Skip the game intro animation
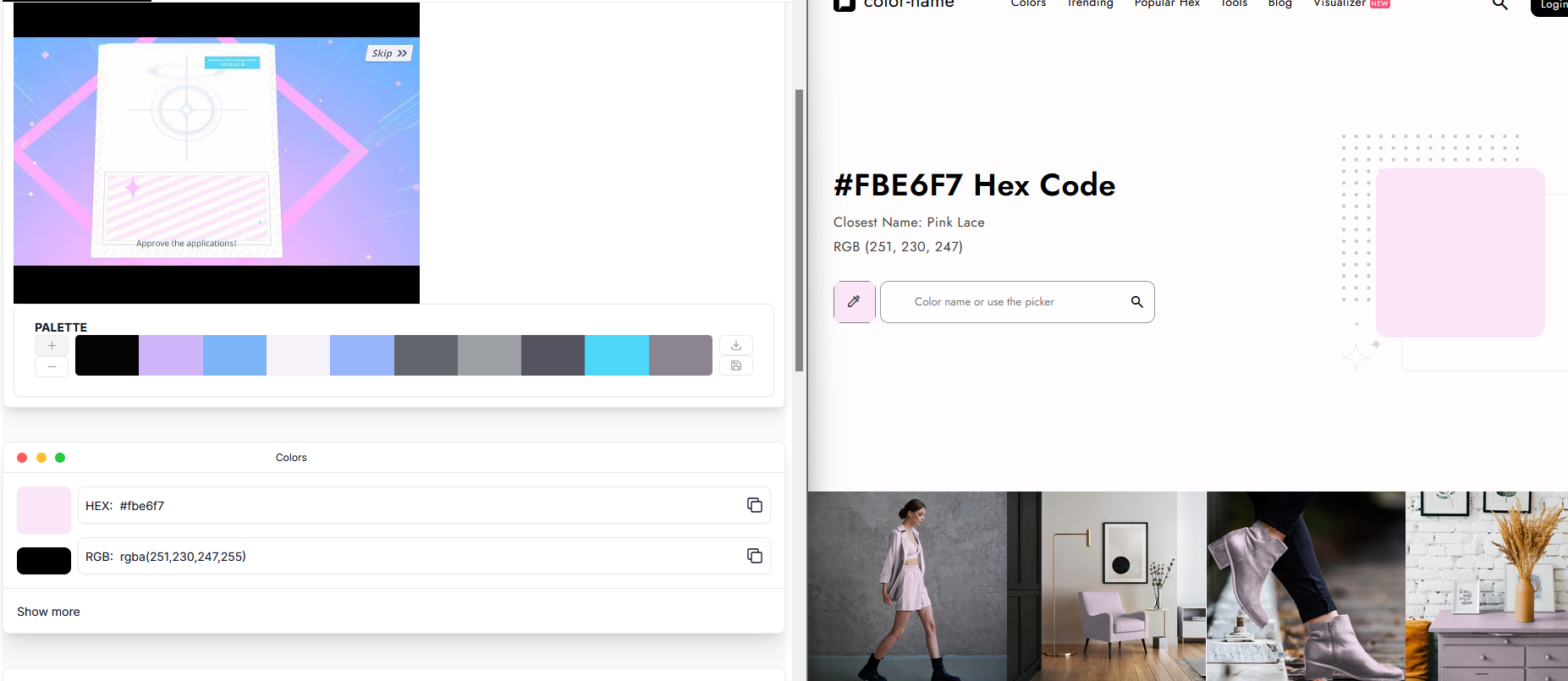This screenshot has width=1568, height=681. coord(389,53)
